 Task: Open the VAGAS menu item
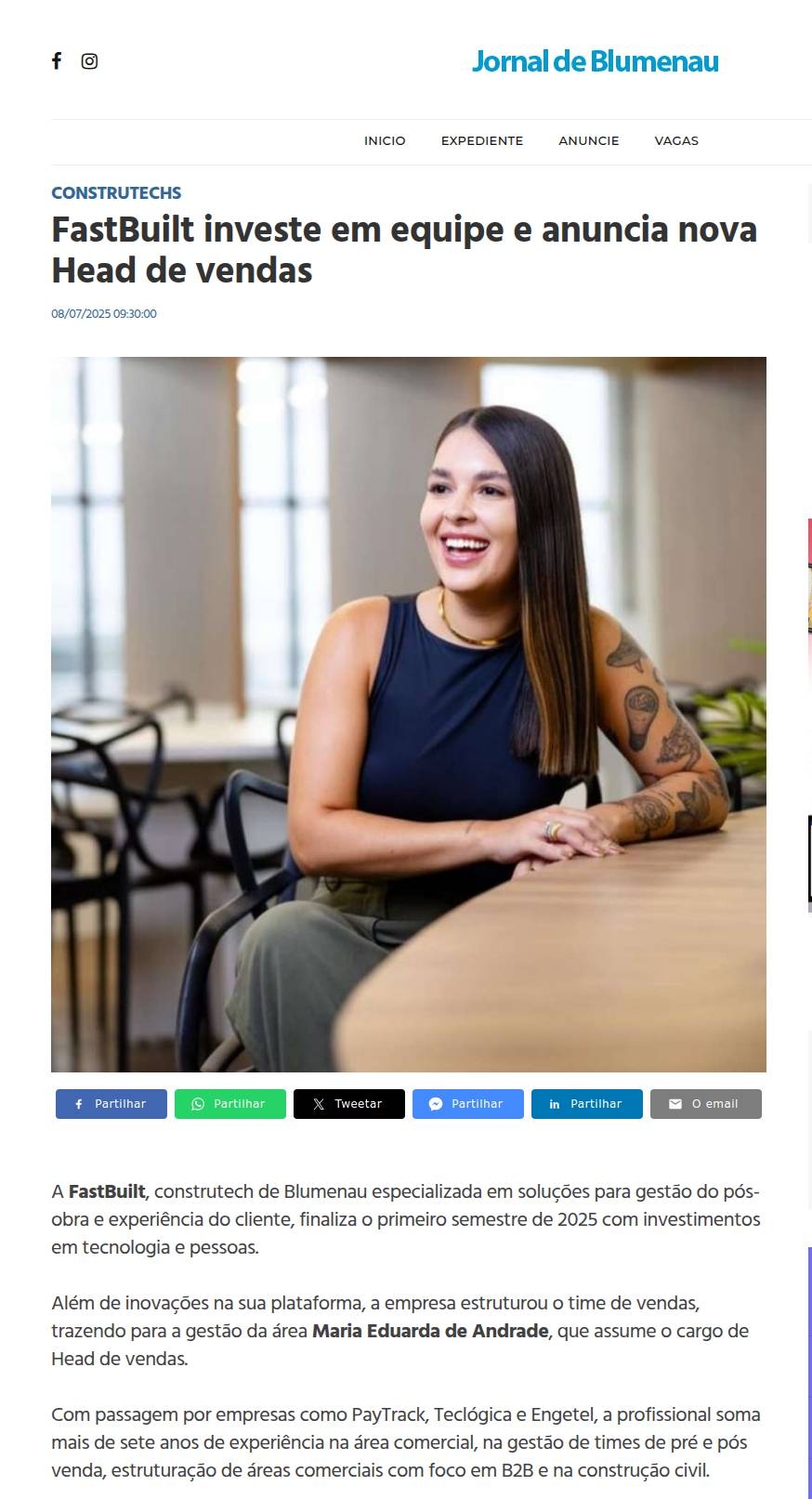(676, 141)
